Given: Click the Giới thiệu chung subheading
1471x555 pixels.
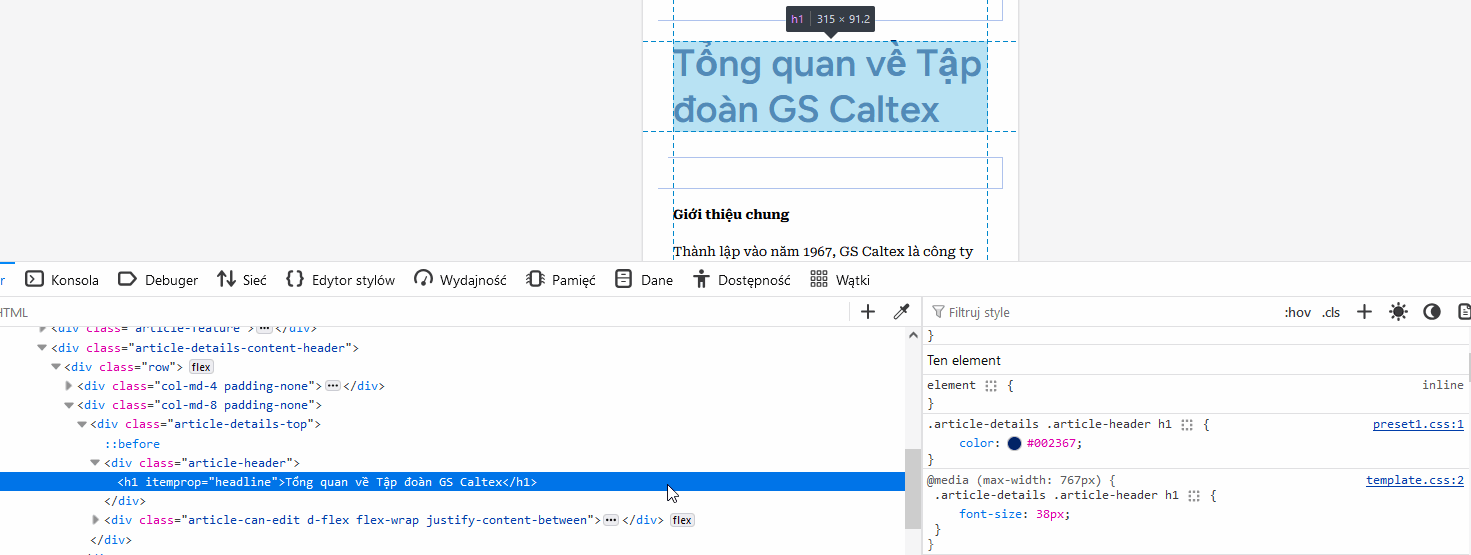Looking at the screenshot, I should [731, 214].
